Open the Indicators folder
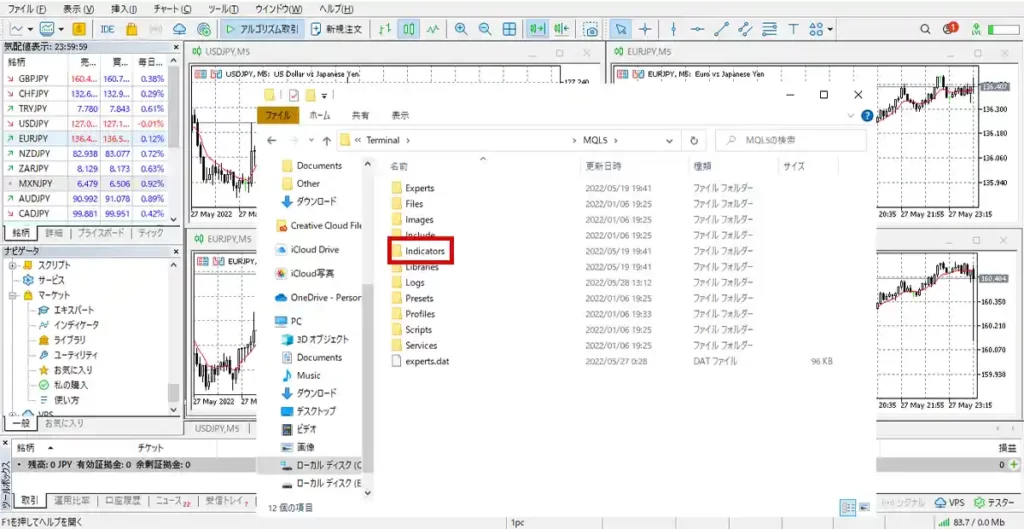The image size is (1024, 529). pyautogui.click(x=424, y=251)
